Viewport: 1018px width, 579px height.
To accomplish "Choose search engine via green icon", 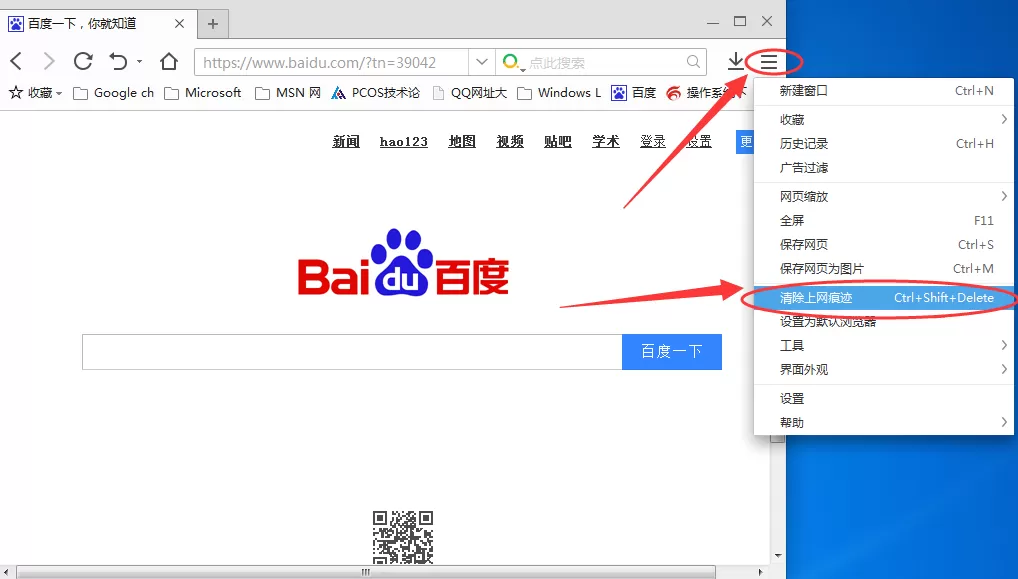I will pyautogui.click(x=511, y=62).
